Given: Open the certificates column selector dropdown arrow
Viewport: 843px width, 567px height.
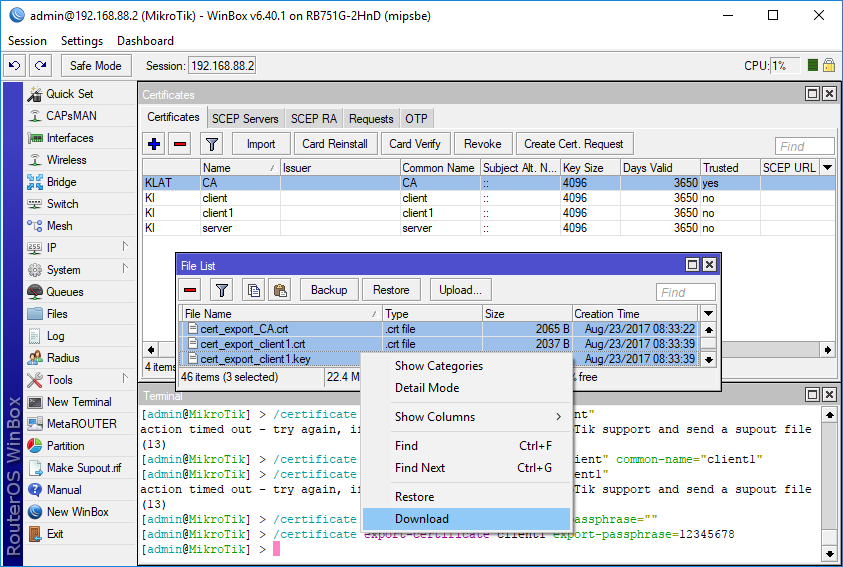Looking at the screenshot, I should [x=827, y=168].
